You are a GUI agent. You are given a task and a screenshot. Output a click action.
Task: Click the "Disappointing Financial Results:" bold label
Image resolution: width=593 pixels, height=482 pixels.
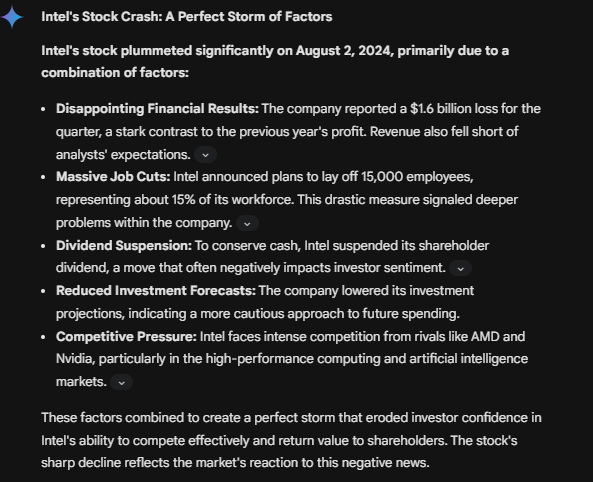[x=157, y=109]
